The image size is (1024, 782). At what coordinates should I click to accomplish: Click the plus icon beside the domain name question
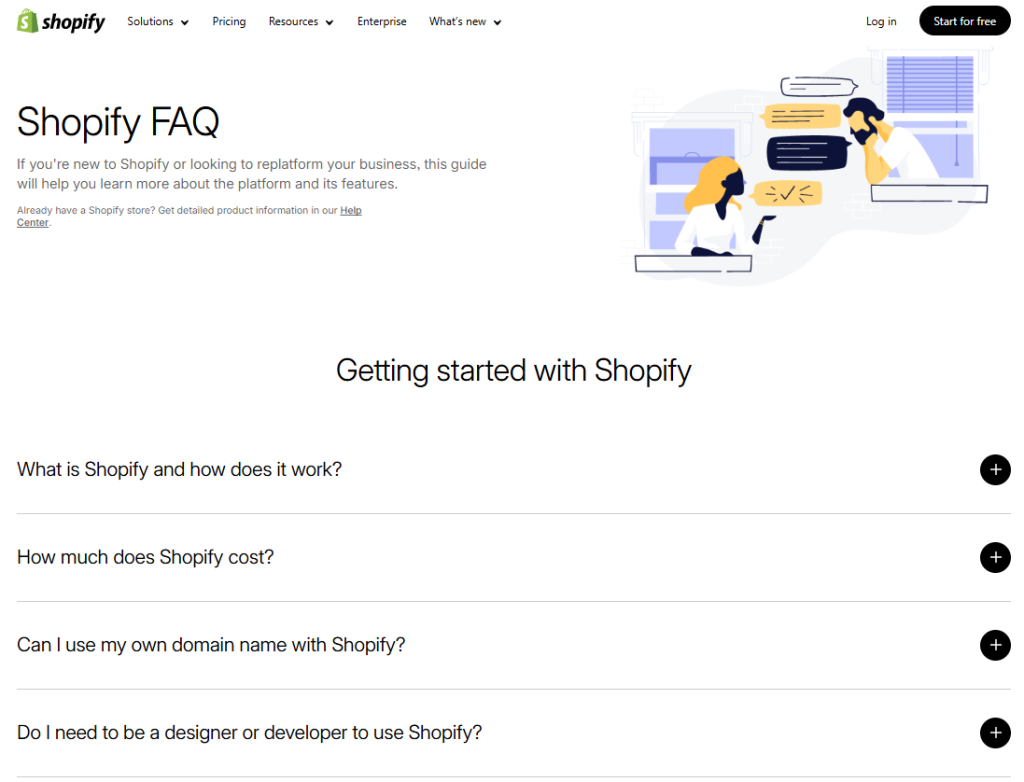click(995, 646)
